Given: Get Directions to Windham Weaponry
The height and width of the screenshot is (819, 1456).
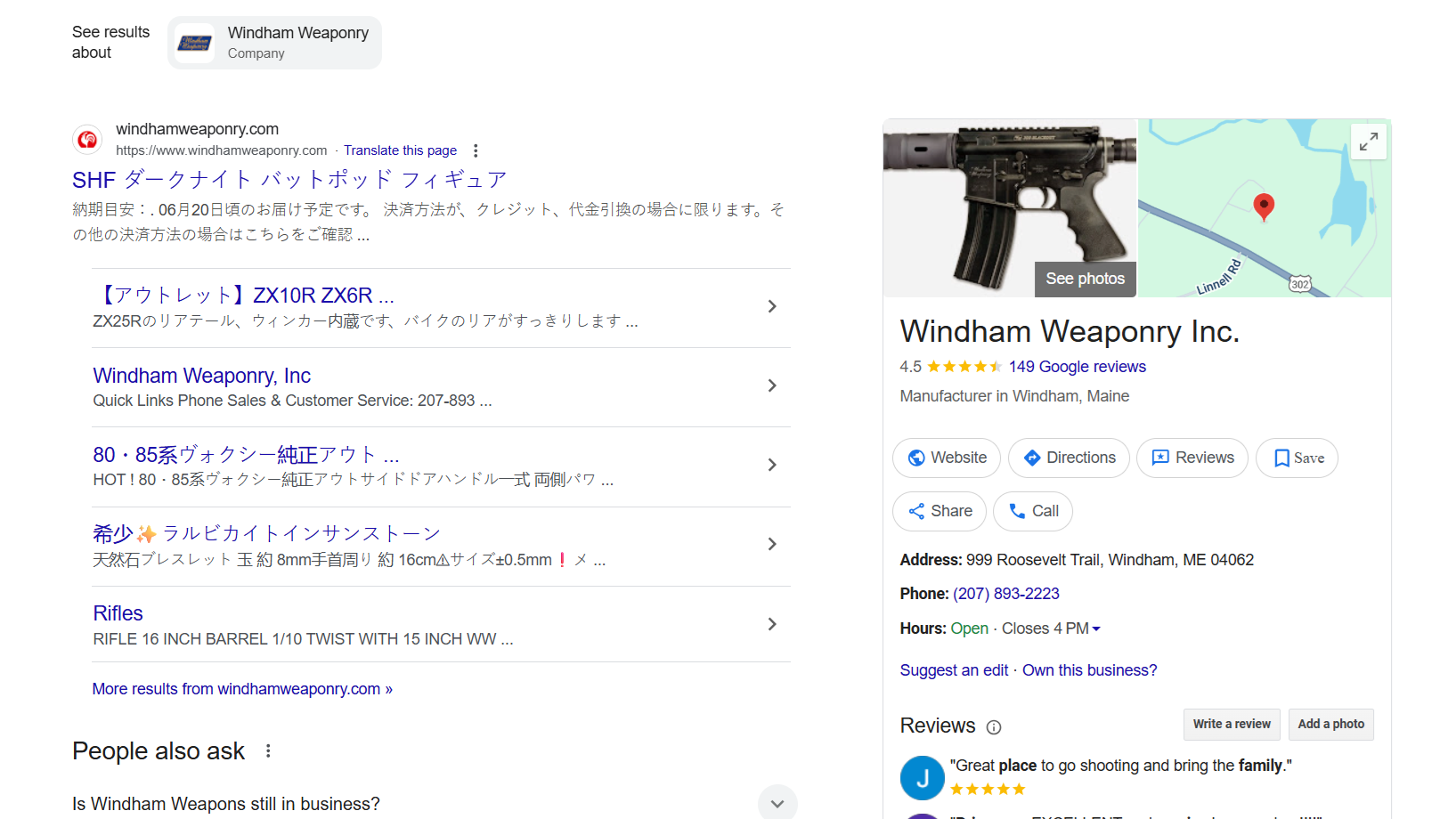Looking at the screenshot, I should (1069, 458).
